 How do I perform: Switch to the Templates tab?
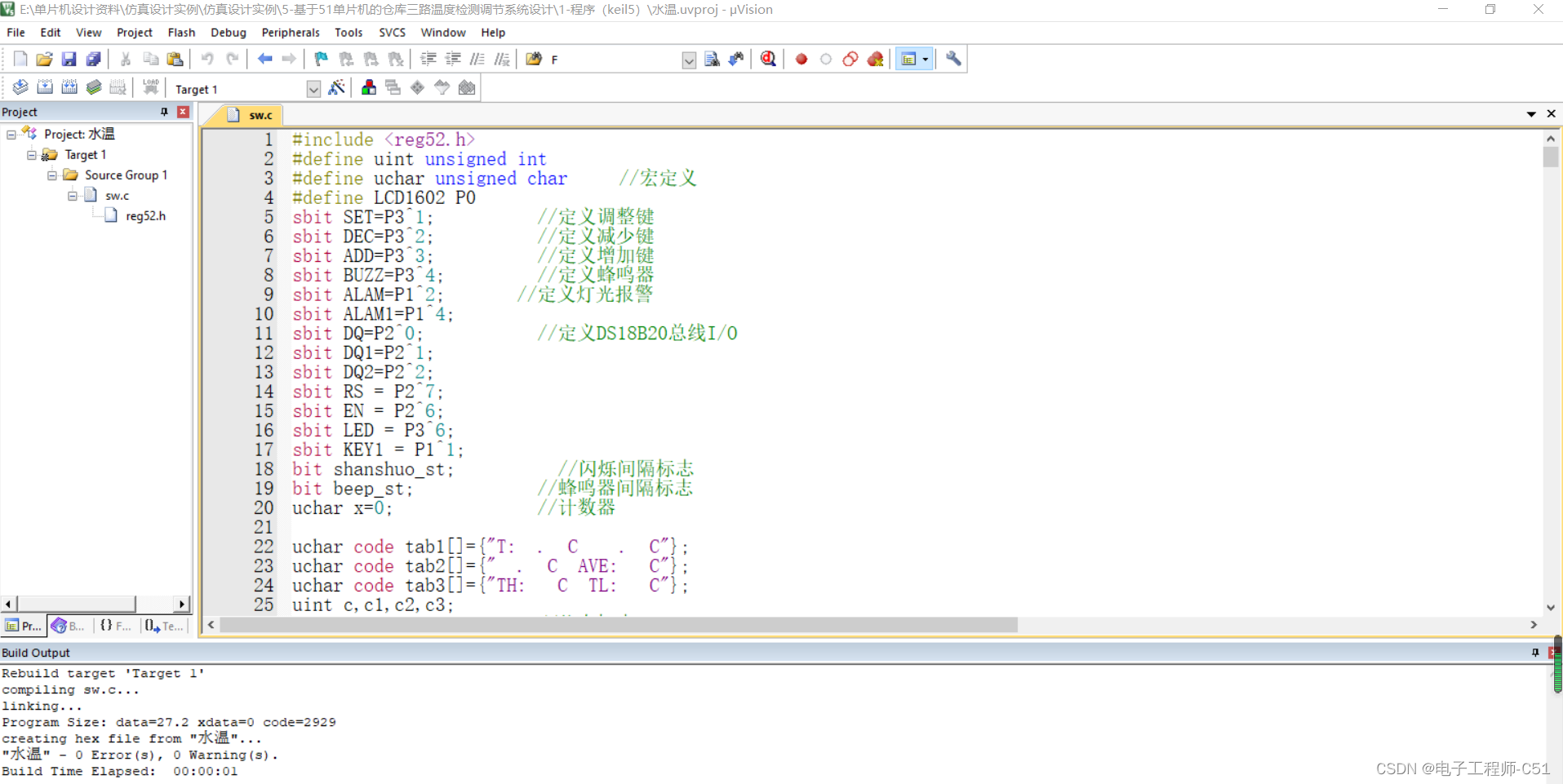click(x=164, y=626)
